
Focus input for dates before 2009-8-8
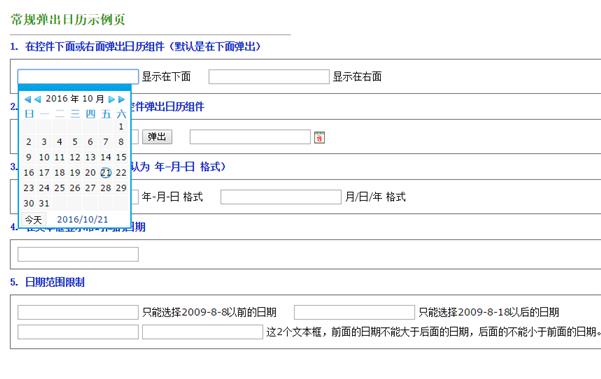[x=78, y=312]
